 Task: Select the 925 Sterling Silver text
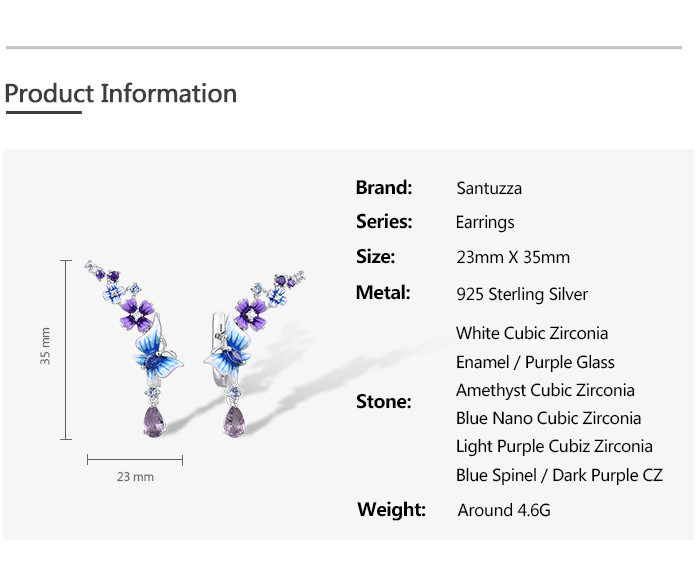(x=522, y=294)
